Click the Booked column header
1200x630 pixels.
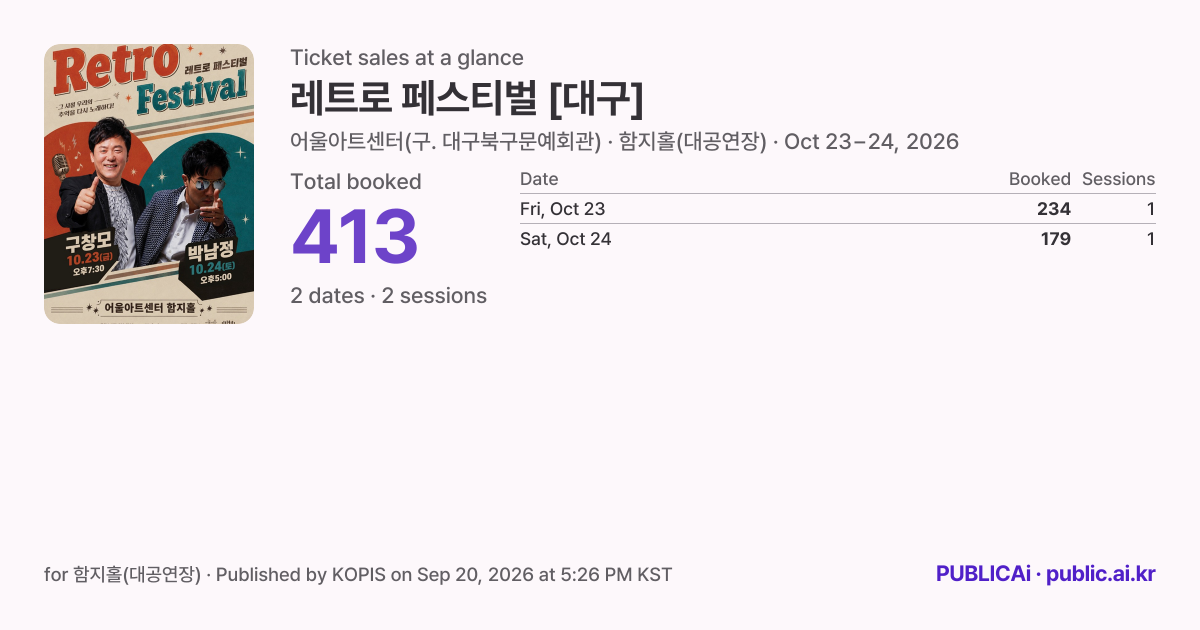pos(1039,179)
